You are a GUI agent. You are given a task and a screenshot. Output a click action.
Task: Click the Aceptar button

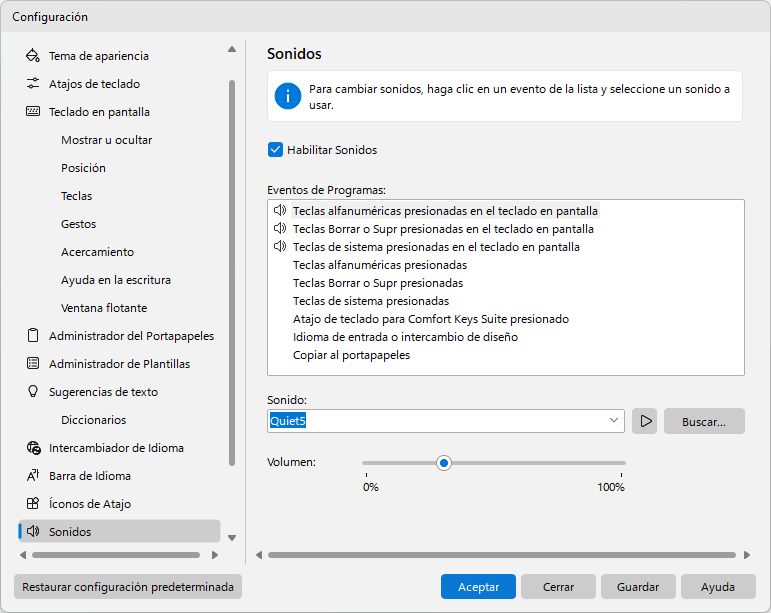coord(478,586)
